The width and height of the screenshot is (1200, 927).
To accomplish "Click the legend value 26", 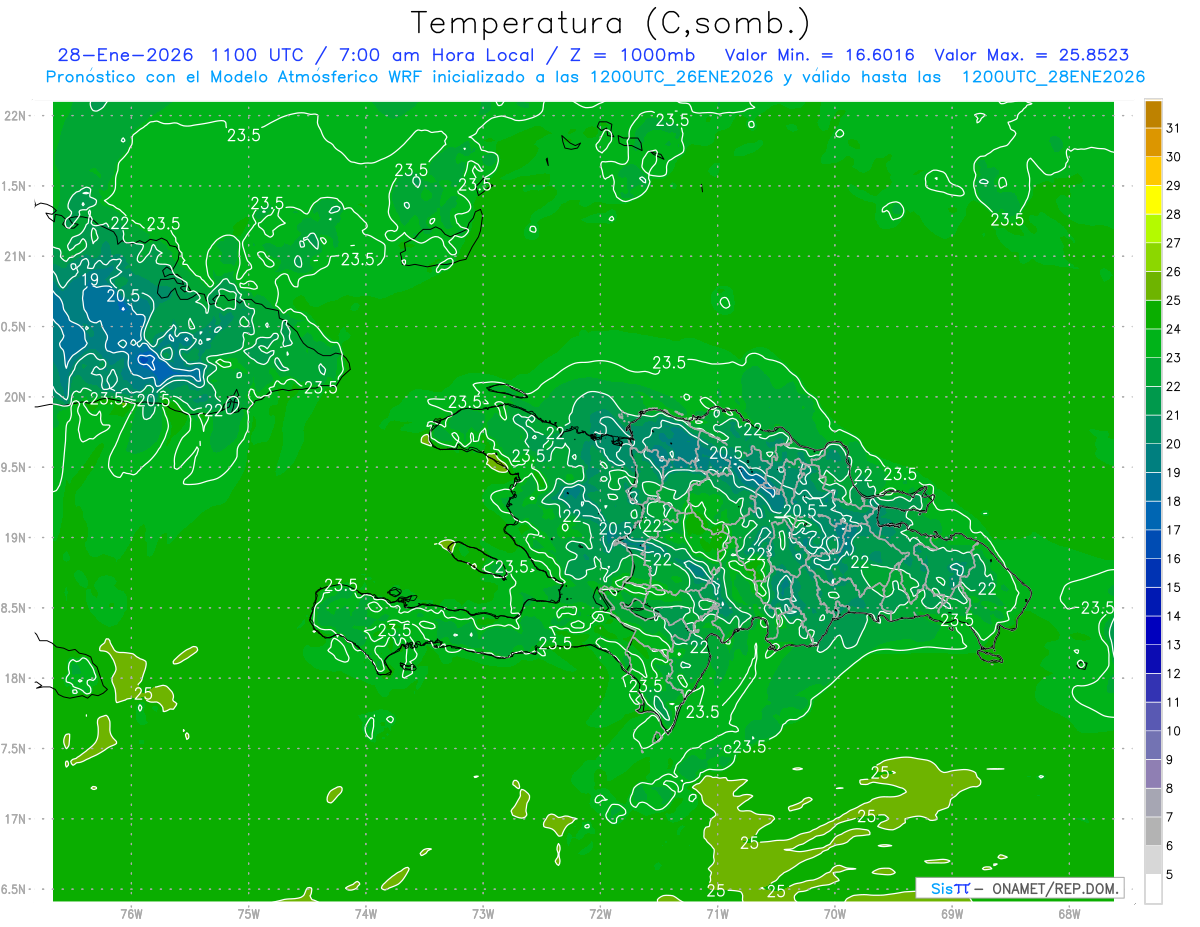I will click(1175, 271).
